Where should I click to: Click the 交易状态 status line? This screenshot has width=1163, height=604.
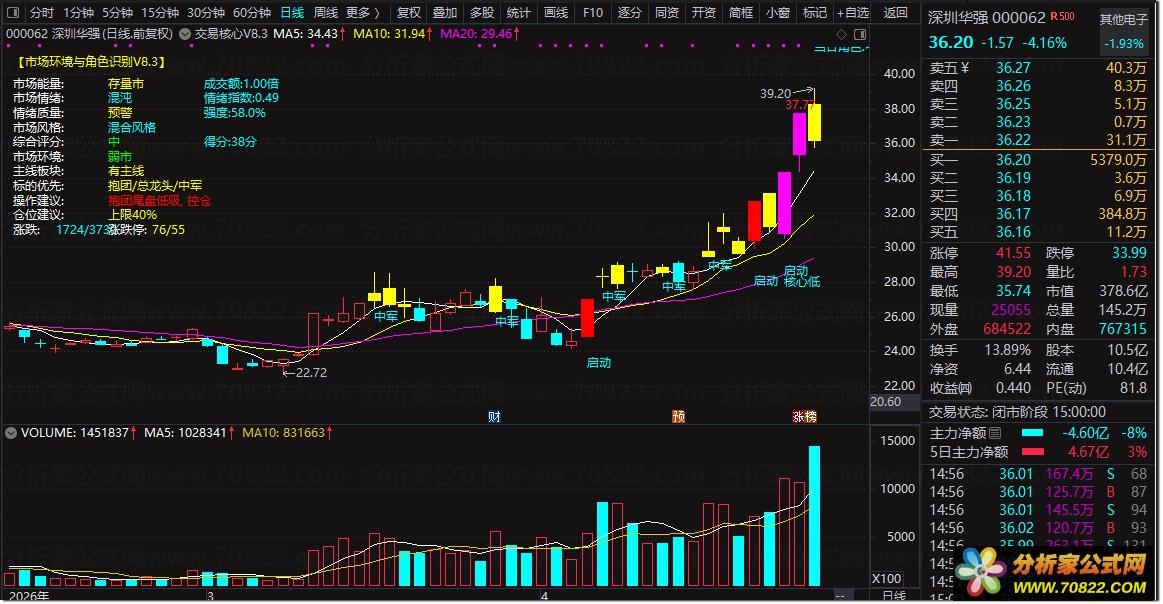coord(1017,412)
